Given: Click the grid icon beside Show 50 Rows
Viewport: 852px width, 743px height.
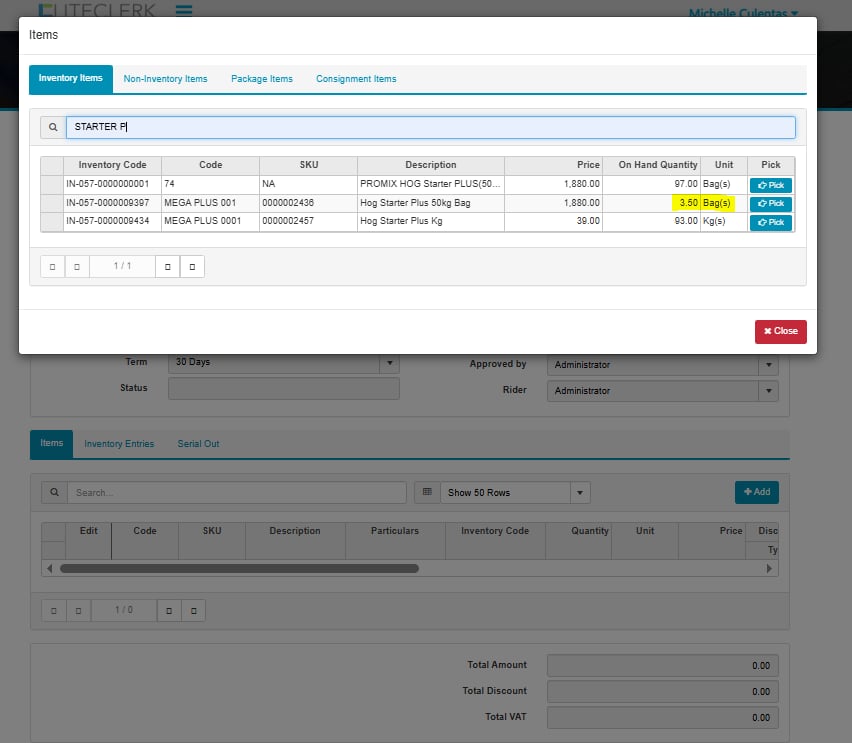Looking at the screenshot, I should click(427, 492).
